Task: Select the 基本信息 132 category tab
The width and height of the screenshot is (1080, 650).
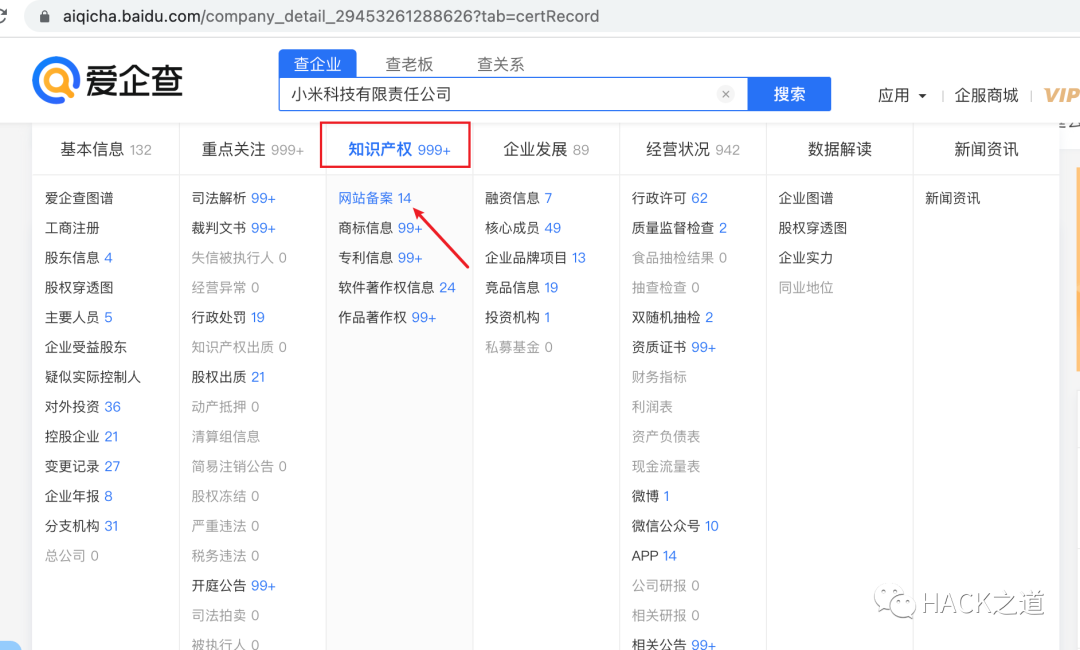Action: click(106, 149)
